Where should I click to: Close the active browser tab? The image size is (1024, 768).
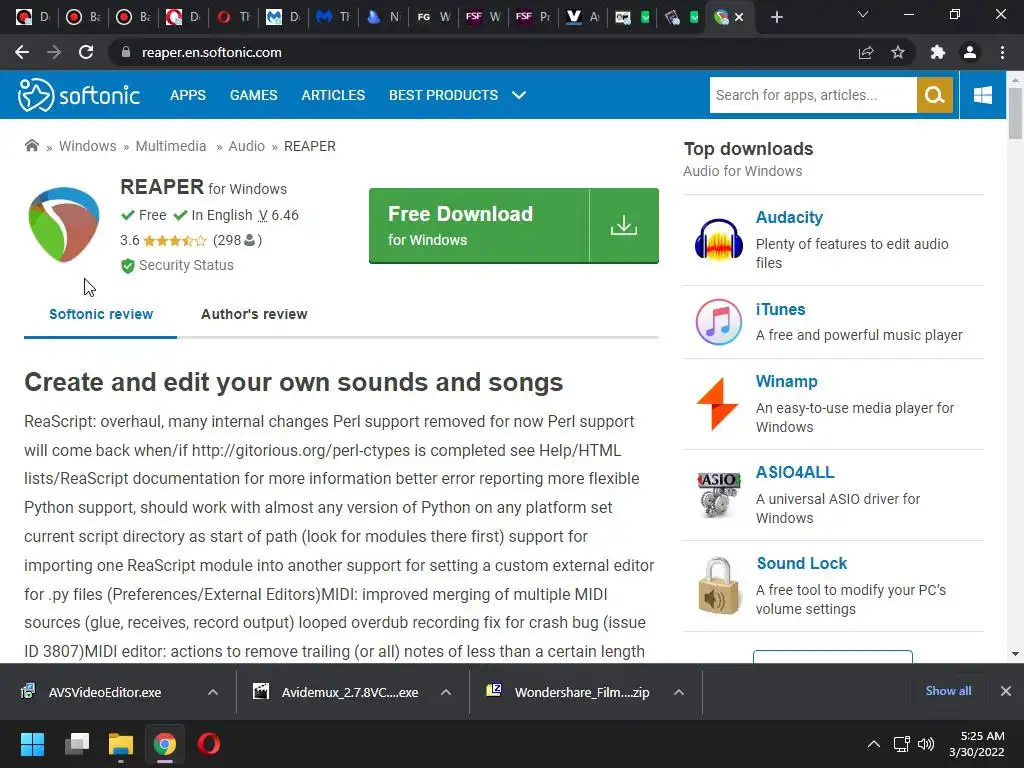click(739, 18)
